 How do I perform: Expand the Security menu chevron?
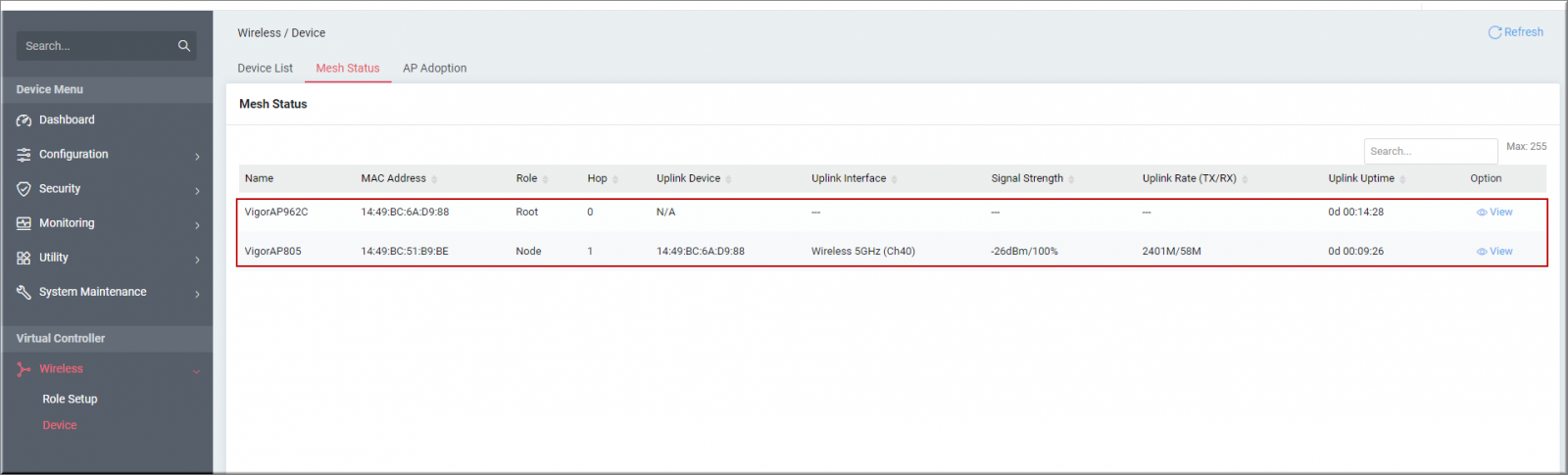click(x=197, y=190)
